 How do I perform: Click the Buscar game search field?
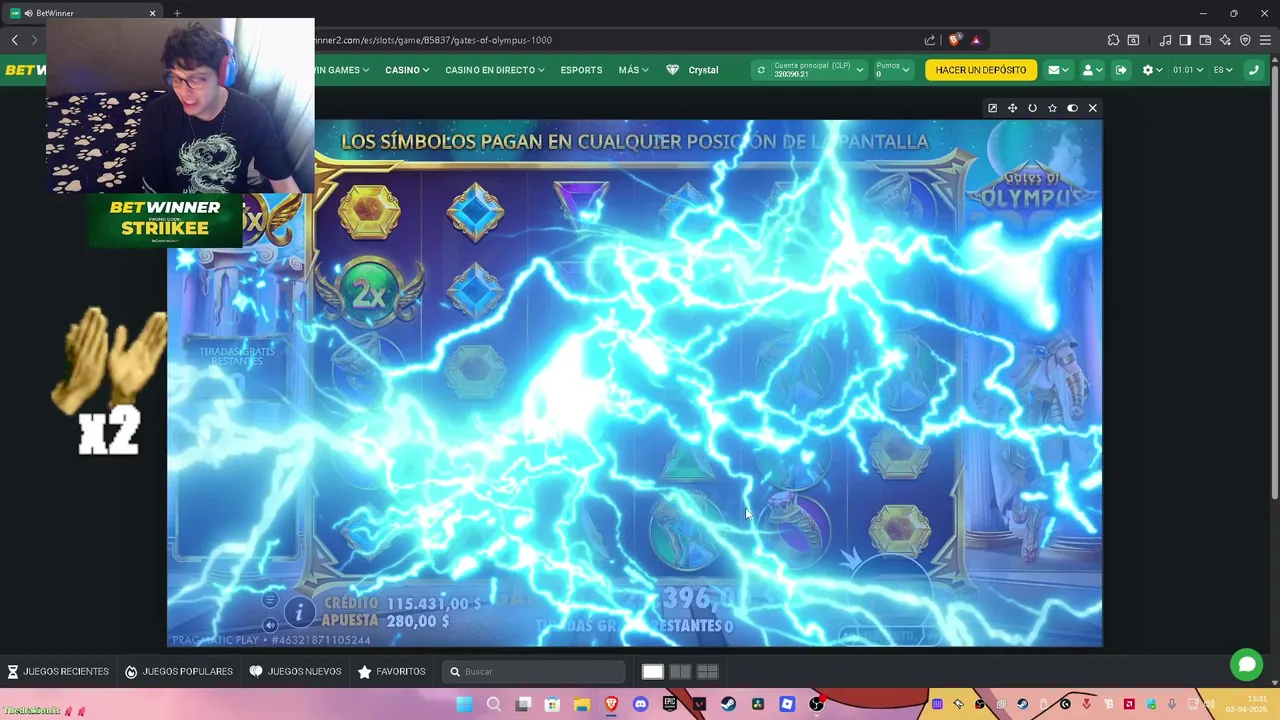point(535,672)
